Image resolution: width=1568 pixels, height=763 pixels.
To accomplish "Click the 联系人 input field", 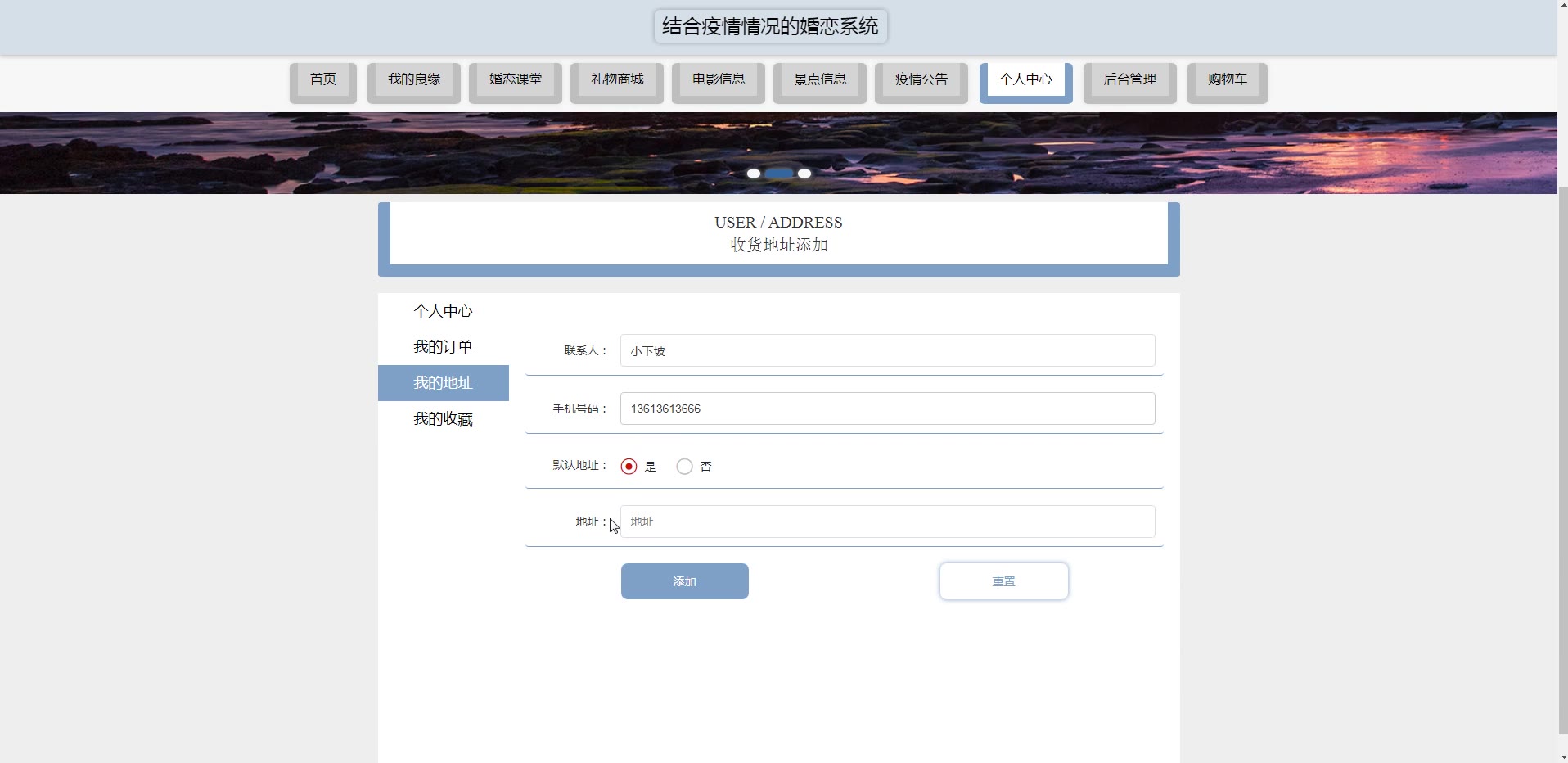I will tap(887, 350).
